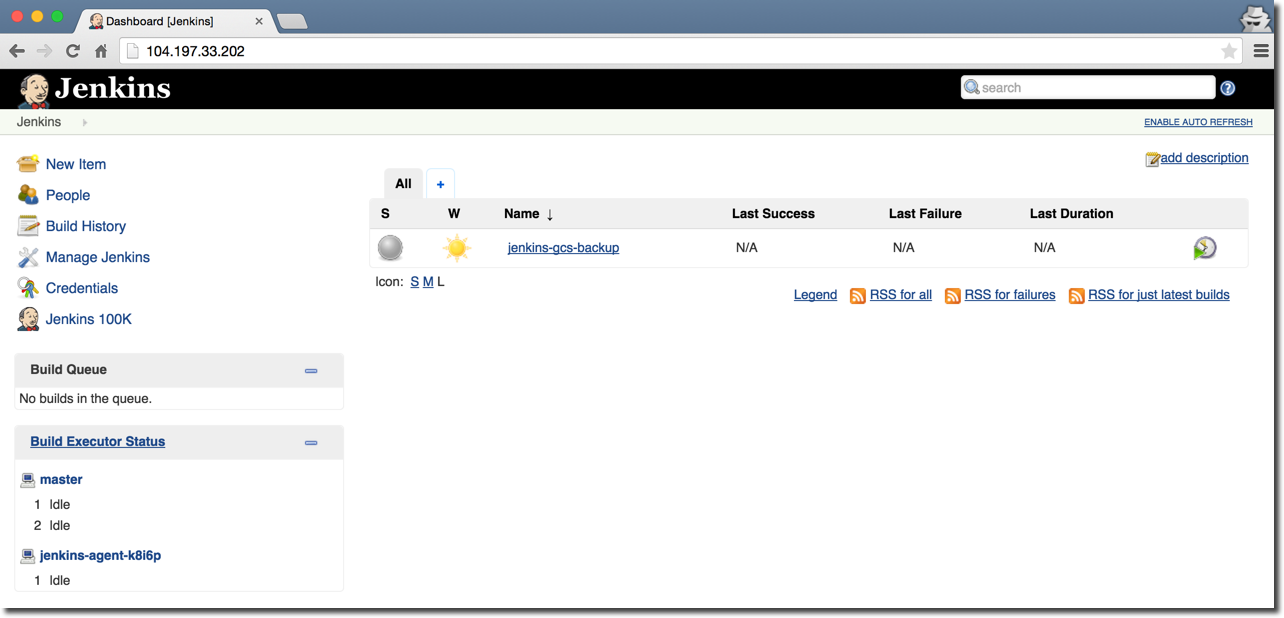Sort the table by Name column
Screen dimensions: 1284x618
click(529, 214)
